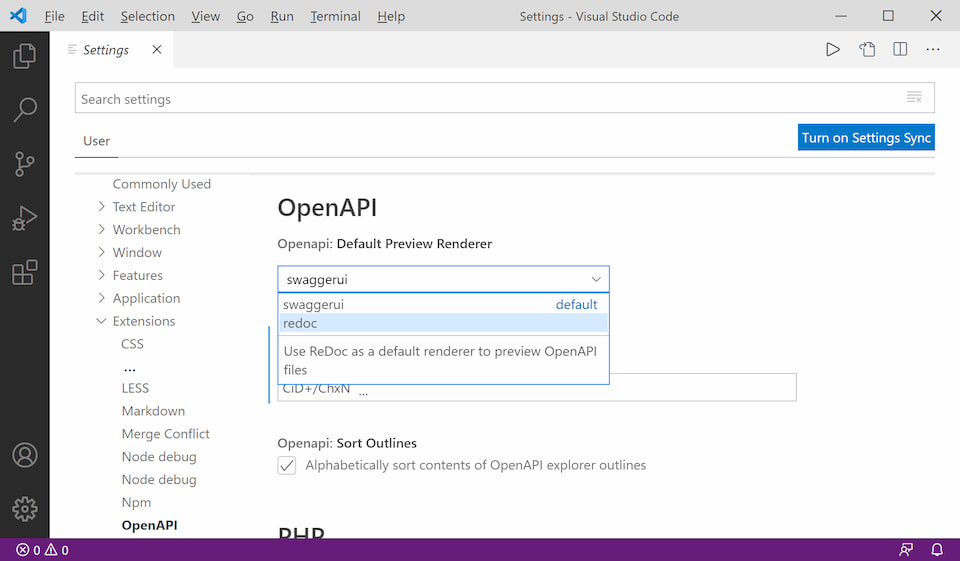Viewport: 960px width, 561px height.
Task: Click the OpenAPI section heading
Action: pos(327,208)
